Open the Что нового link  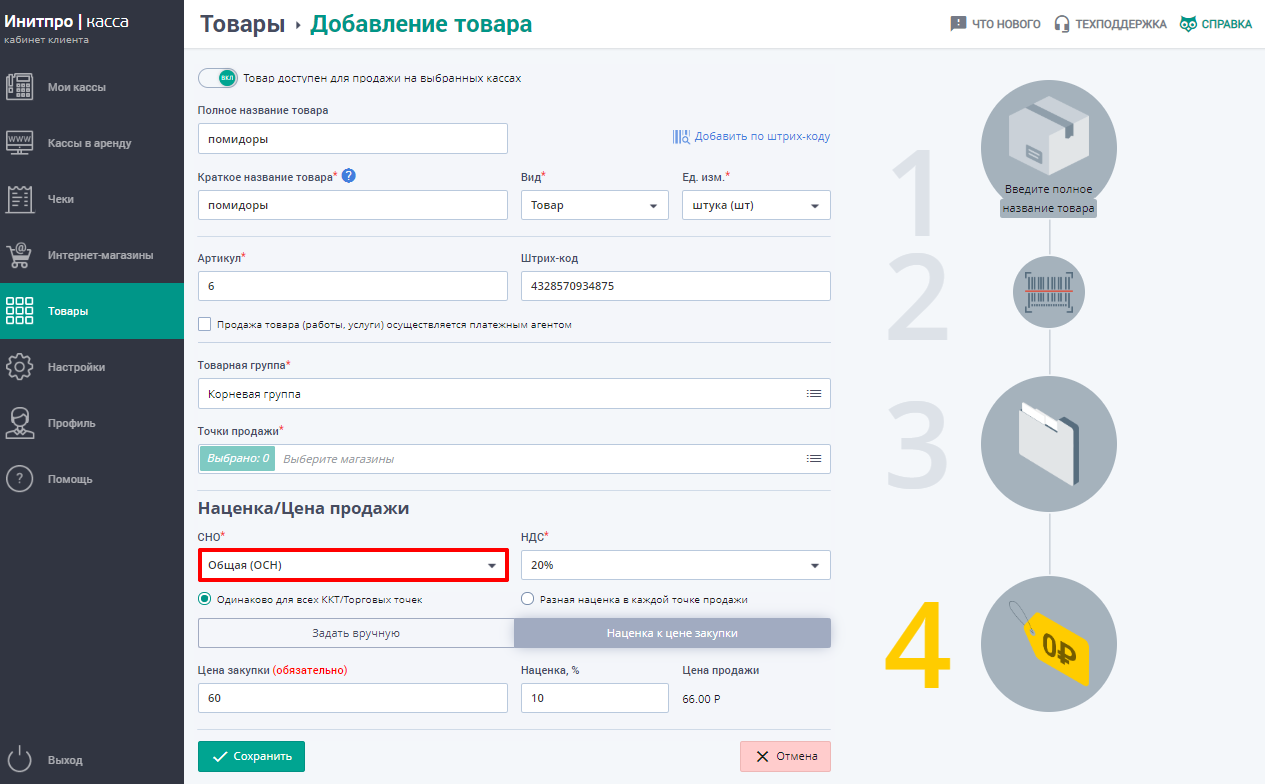click(x=995, y=24)
